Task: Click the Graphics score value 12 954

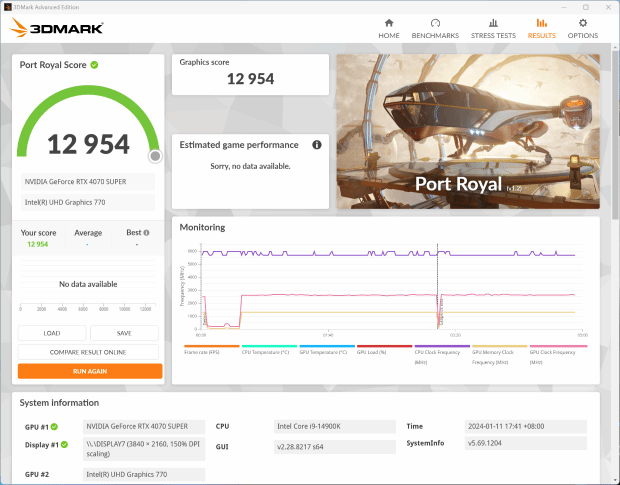Action: pos(250,79)
